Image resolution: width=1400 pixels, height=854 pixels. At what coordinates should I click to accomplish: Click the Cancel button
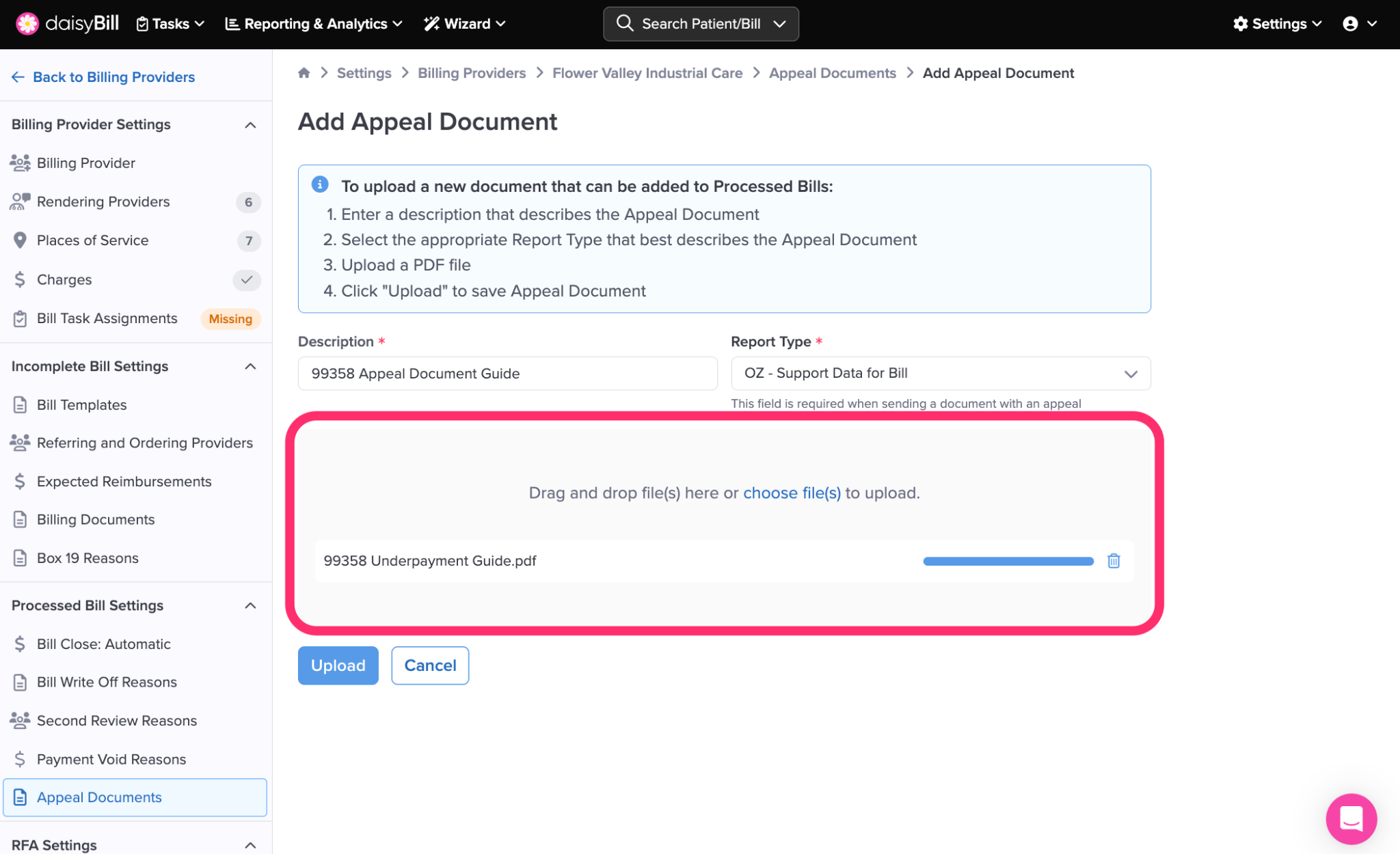430,665
